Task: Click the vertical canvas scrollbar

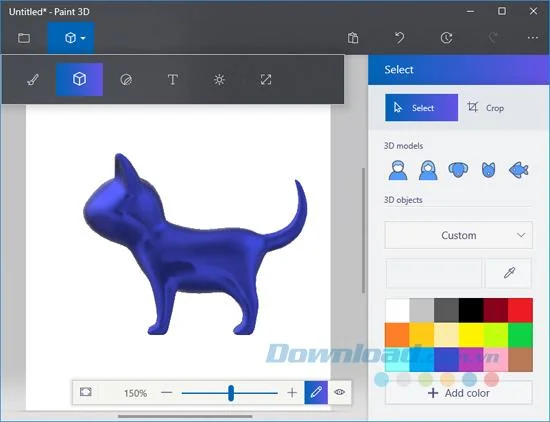Action: 363,230
